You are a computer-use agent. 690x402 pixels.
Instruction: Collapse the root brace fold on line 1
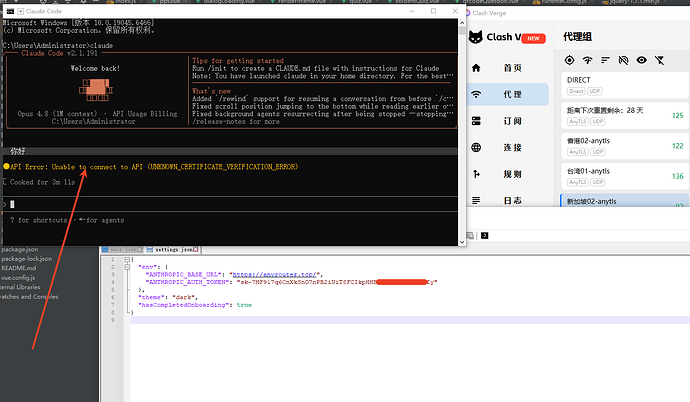(x=127, y=259)
